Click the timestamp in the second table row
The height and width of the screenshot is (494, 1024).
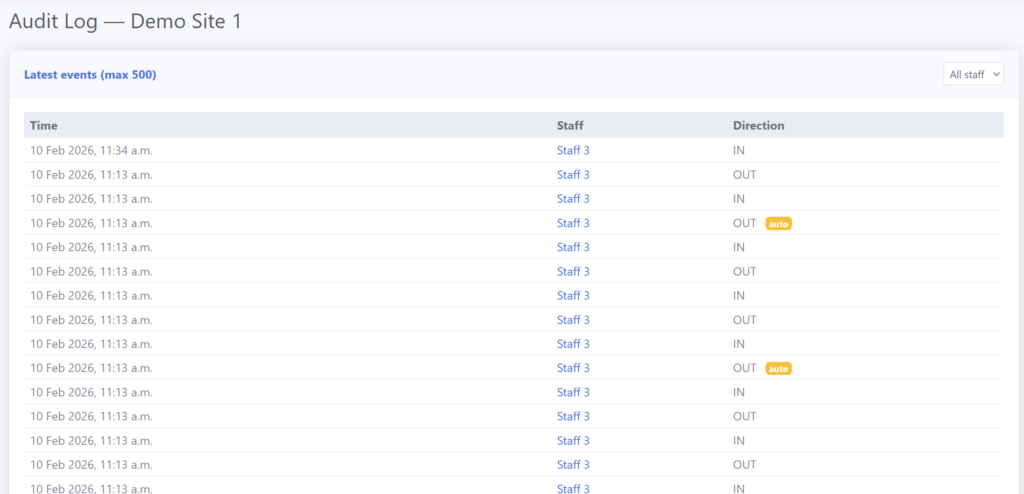tap(91, 175)
